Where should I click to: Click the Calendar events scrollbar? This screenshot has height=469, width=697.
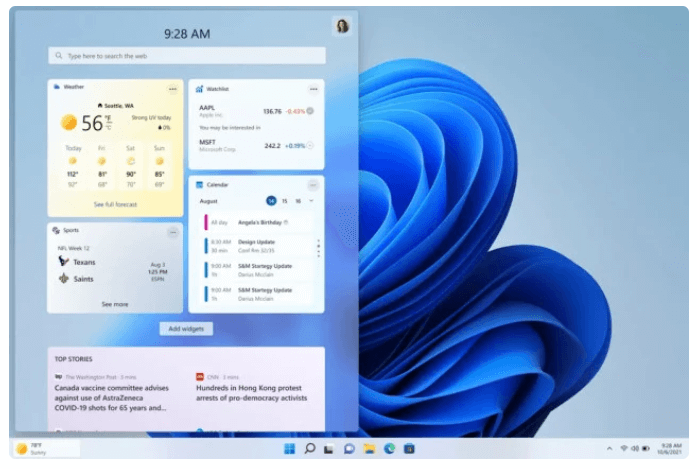(318, 249)
